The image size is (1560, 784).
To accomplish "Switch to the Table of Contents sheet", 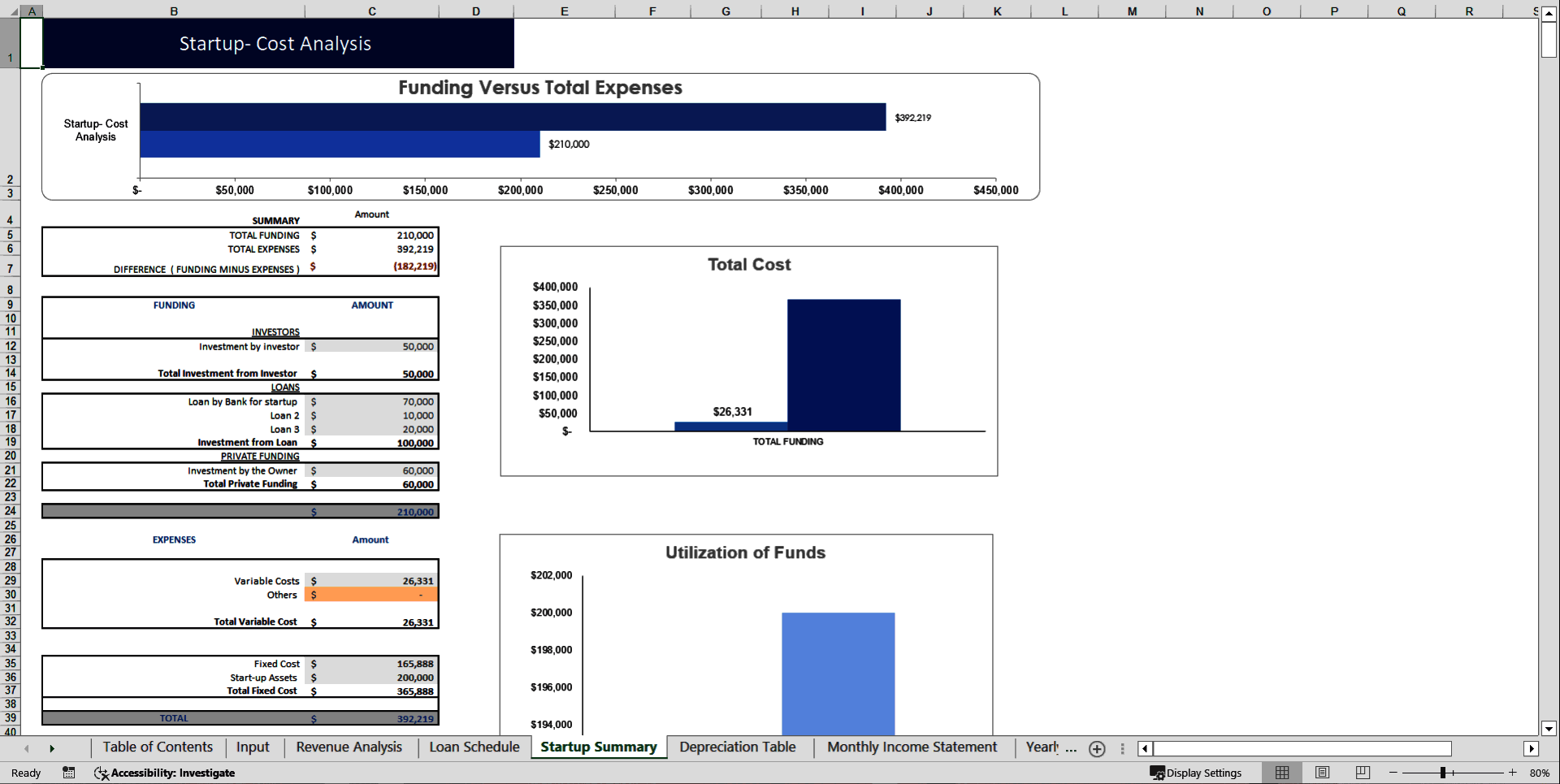I will (x=158, y=747).
